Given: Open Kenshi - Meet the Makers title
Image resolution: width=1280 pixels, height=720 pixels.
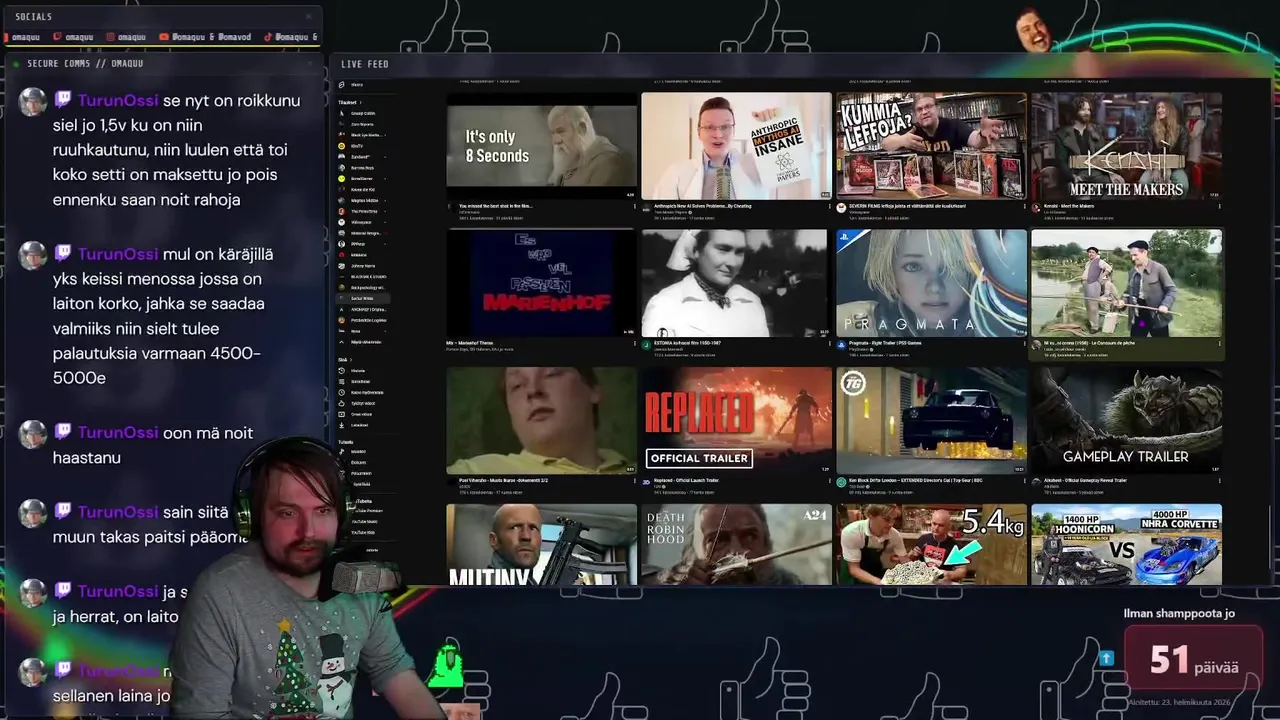Looking at the screenshot, I should pos(1068,206).
